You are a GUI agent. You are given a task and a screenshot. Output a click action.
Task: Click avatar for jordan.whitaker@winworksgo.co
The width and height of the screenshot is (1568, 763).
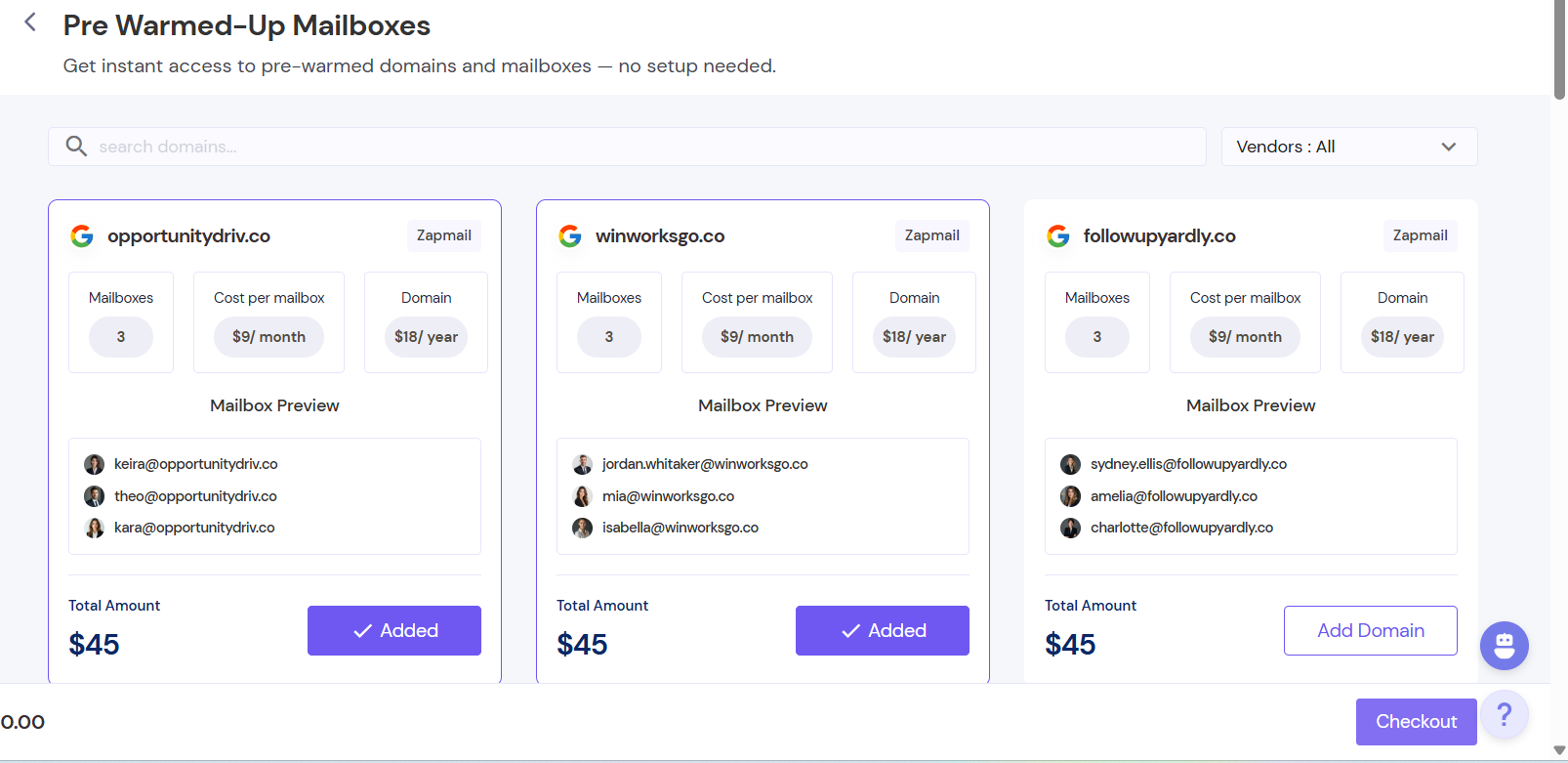[x=583, y=464]
